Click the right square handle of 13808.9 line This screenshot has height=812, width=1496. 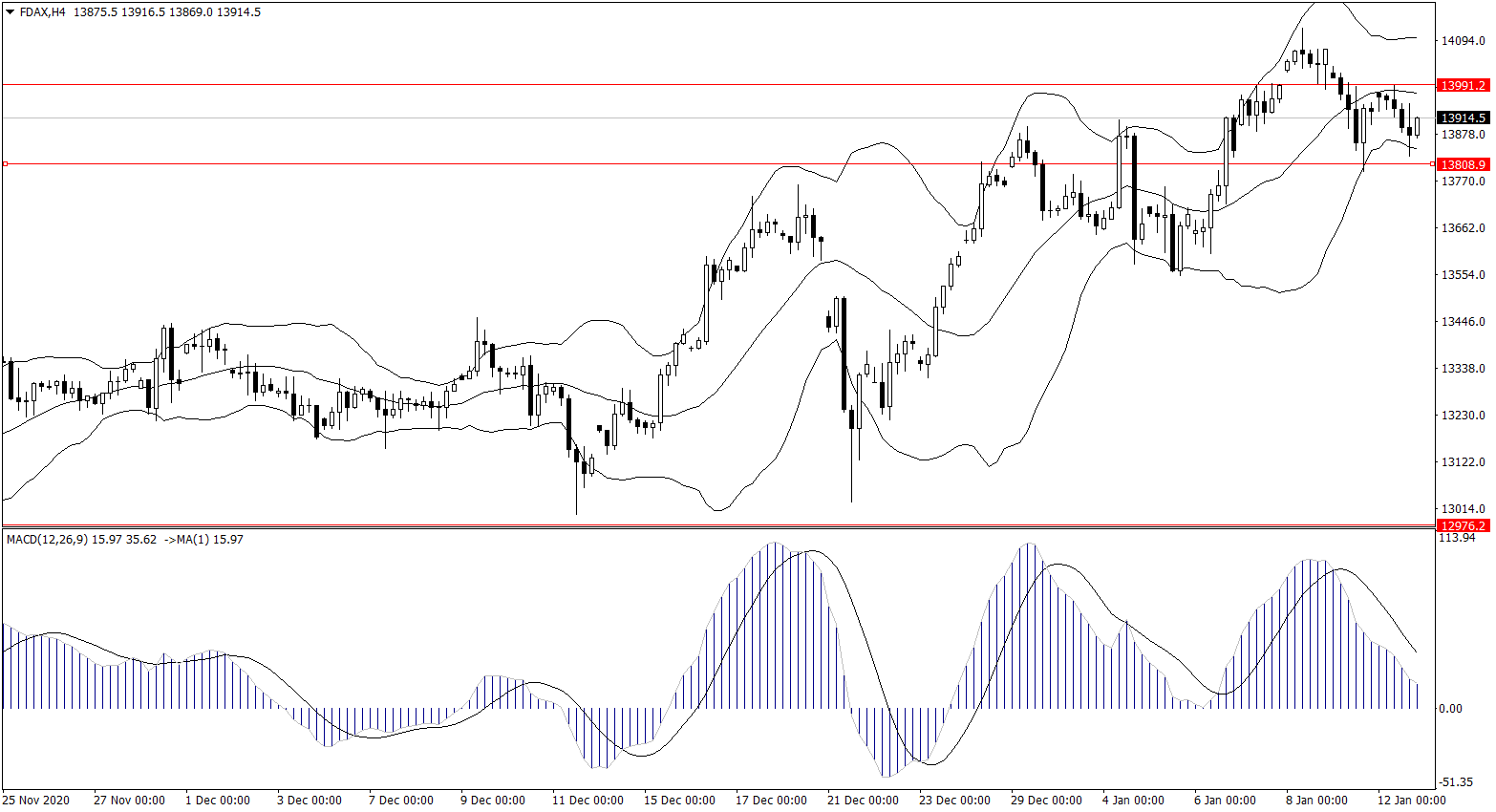(1431, 164)
